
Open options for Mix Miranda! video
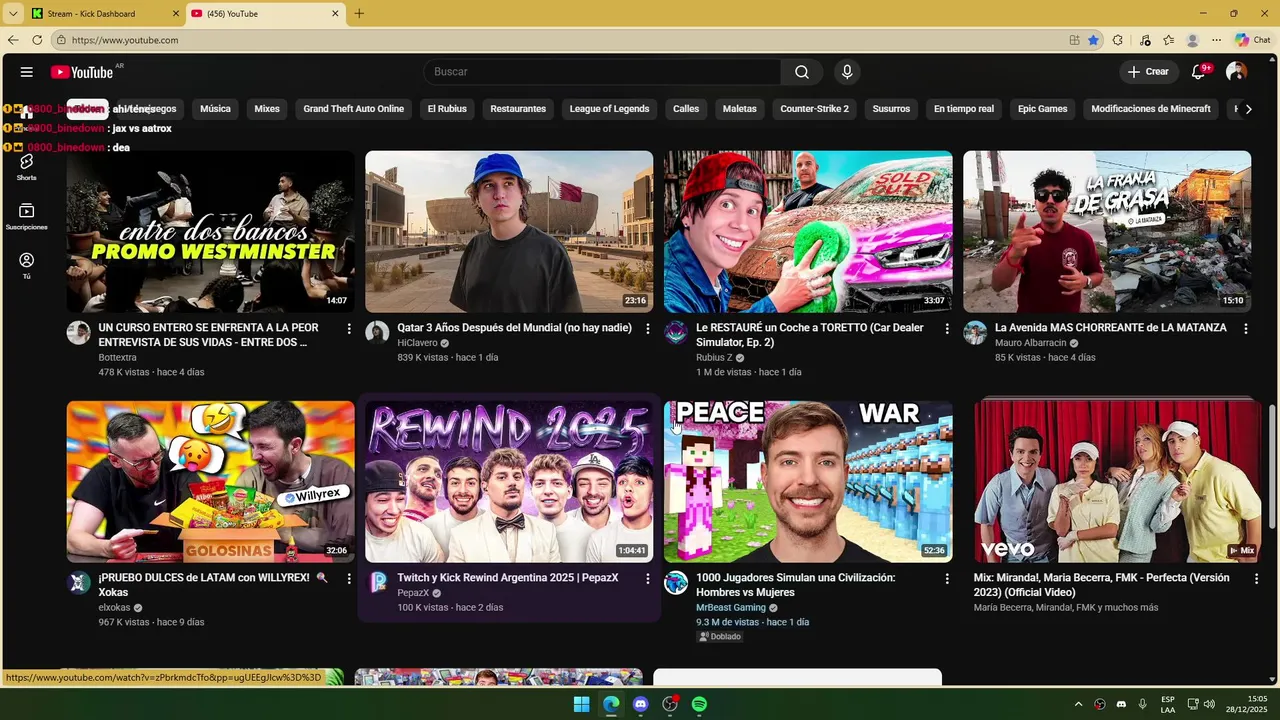pyautogui.click(x=1256, y=578)
